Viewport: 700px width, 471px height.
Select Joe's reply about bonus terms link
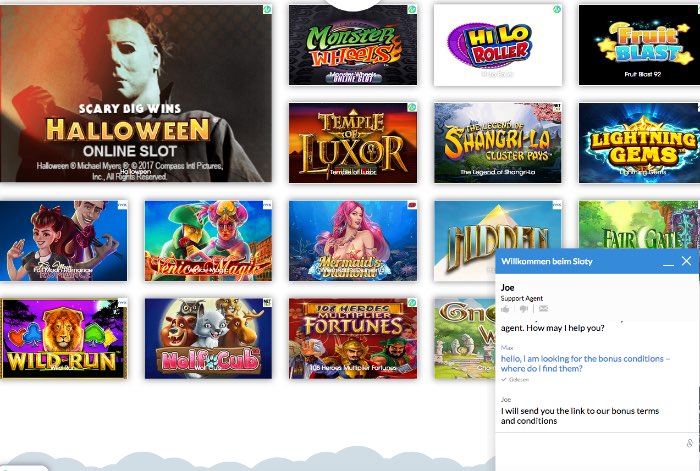tap(580, 416)
